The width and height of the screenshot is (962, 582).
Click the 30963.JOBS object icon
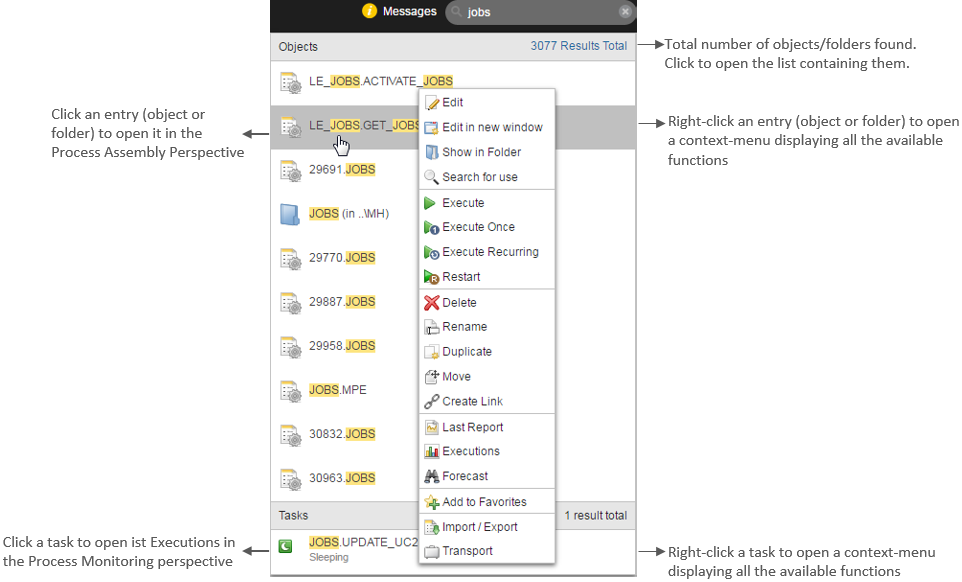tap(290, 480)
